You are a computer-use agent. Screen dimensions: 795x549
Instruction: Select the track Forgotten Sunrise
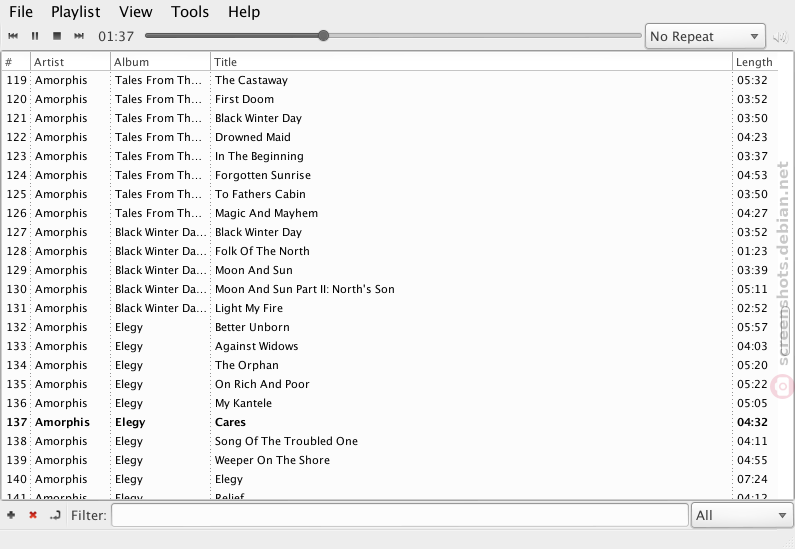[x=389, y=175]
